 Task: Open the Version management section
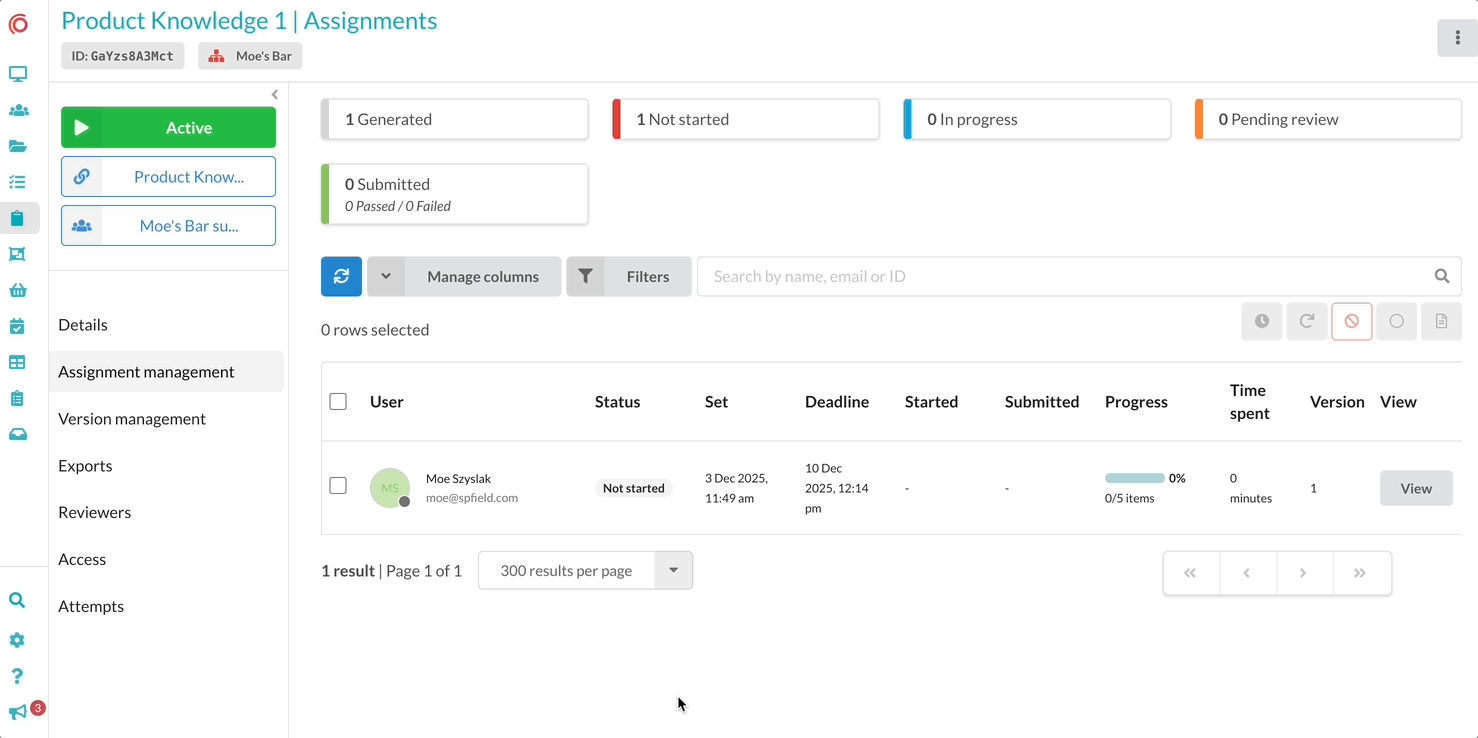[132, 419]
